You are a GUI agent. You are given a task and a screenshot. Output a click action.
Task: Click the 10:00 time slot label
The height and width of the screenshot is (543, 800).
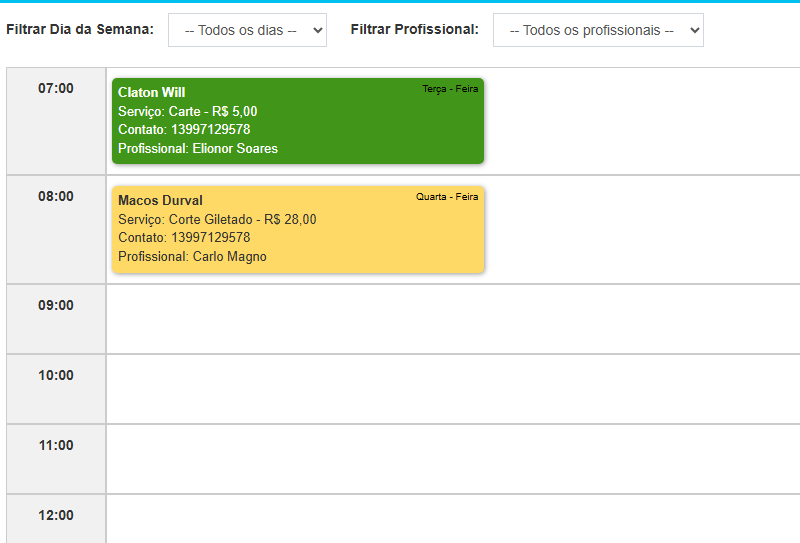click(x=56, y=375)
